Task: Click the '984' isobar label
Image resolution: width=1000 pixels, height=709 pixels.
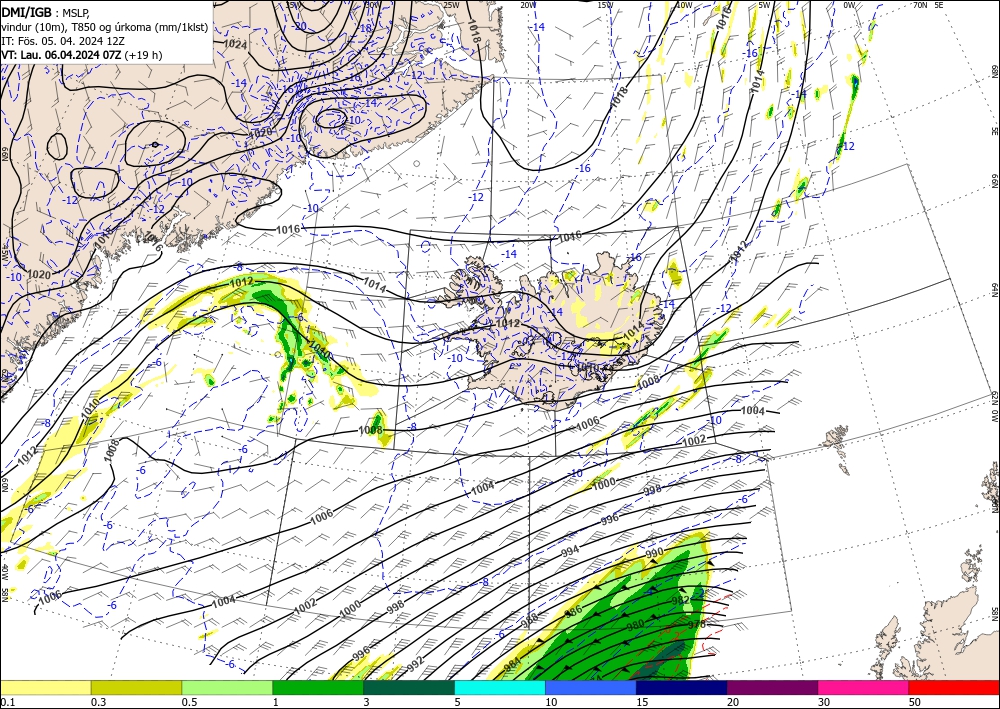Action: click(511, 666)
